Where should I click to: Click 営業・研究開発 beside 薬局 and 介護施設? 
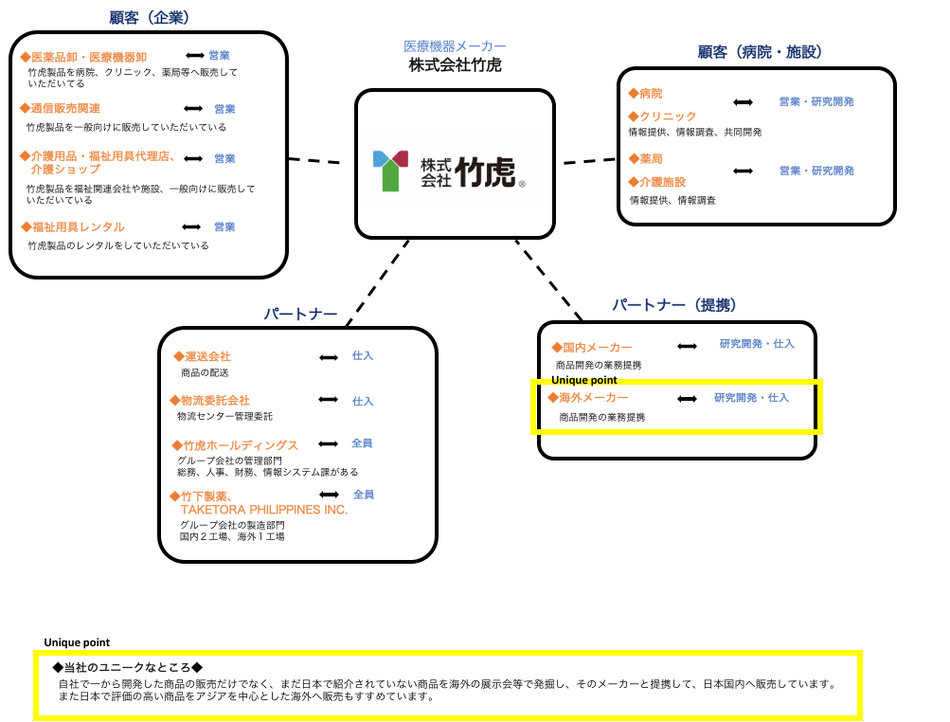tap(817, 171)
